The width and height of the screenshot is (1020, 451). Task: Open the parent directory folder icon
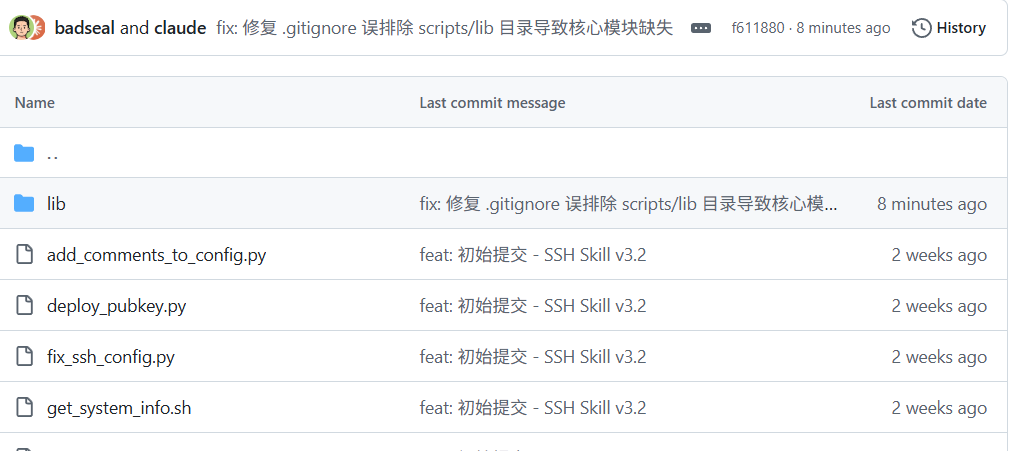[24, 154]
